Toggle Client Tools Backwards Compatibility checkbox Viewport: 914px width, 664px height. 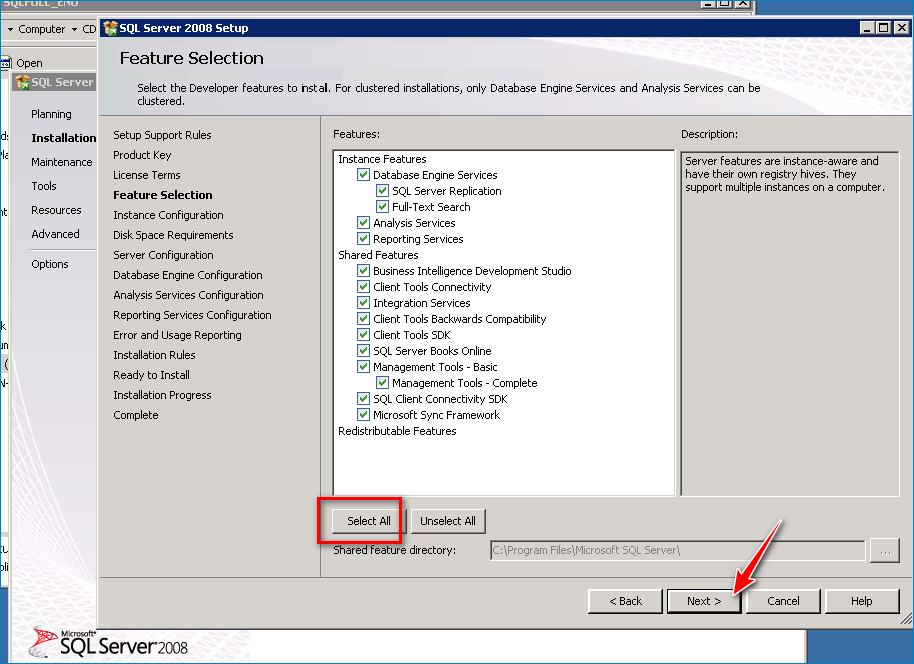coord(363,319)
